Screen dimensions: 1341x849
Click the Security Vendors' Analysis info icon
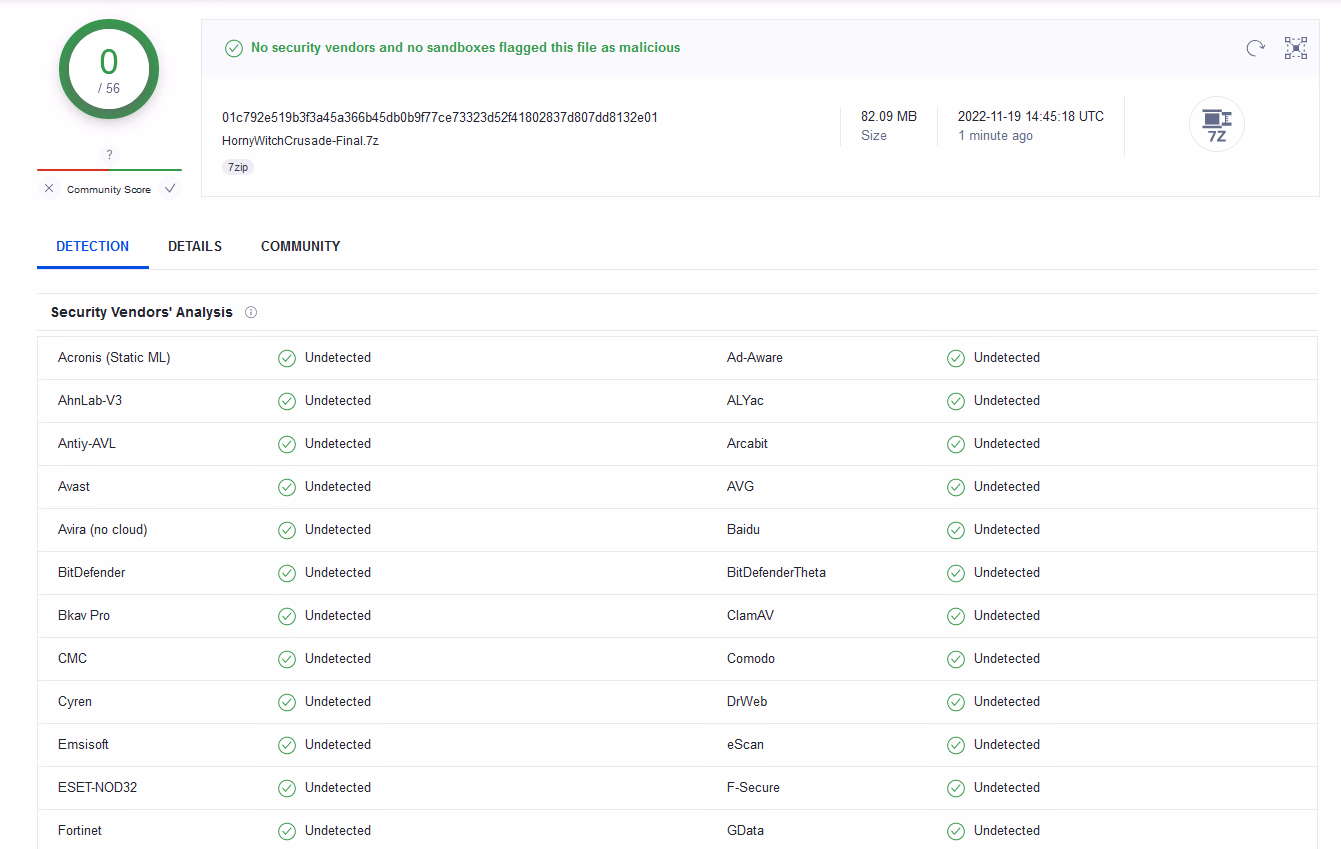pos(251,312)
